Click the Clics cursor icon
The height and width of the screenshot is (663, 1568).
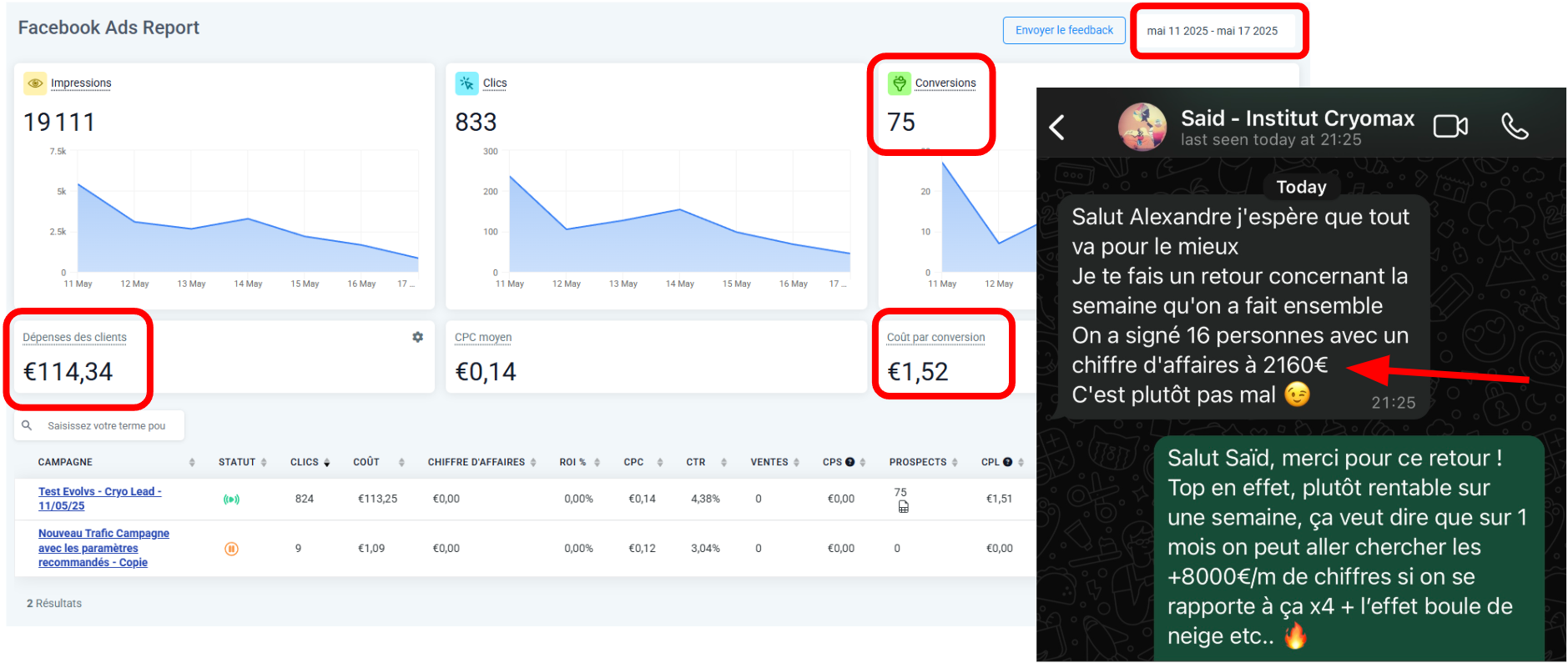466,83
